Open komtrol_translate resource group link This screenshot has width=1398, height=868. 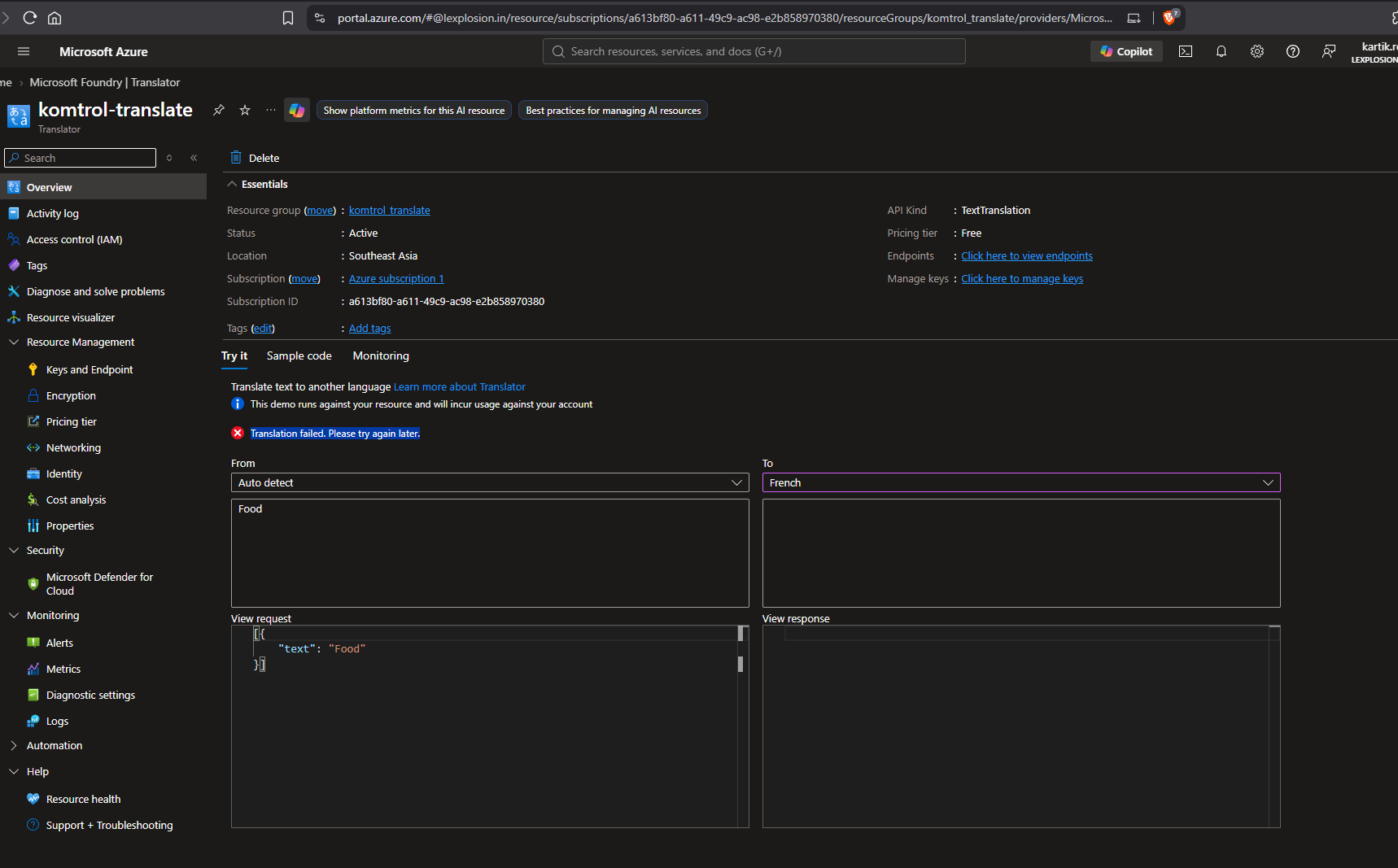(390, 210)
